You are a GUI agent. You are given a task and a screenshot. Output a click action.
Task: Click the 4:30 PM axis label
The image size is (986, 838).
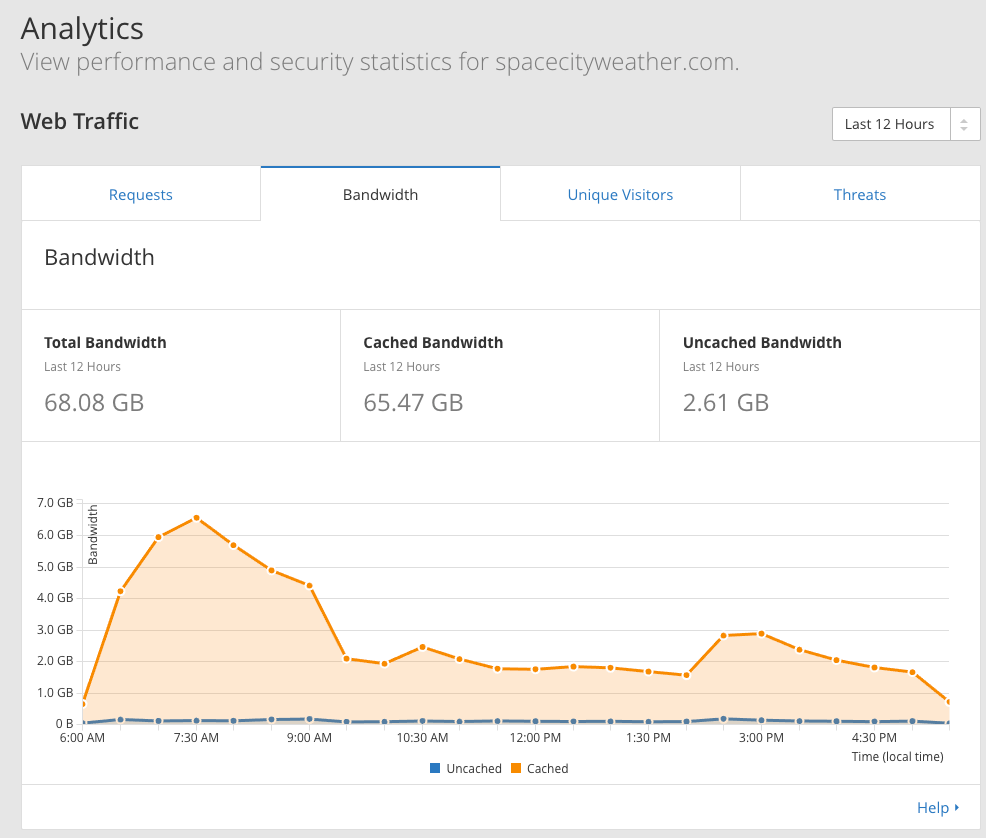pos(874,737)
